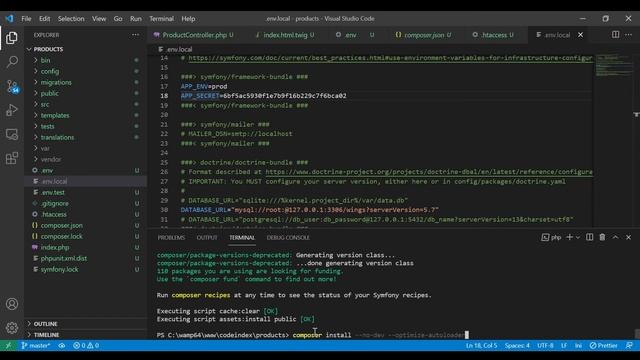Switch to composer.json editor tab
This screenshot has height=360, width=640.
coord(424,35)
